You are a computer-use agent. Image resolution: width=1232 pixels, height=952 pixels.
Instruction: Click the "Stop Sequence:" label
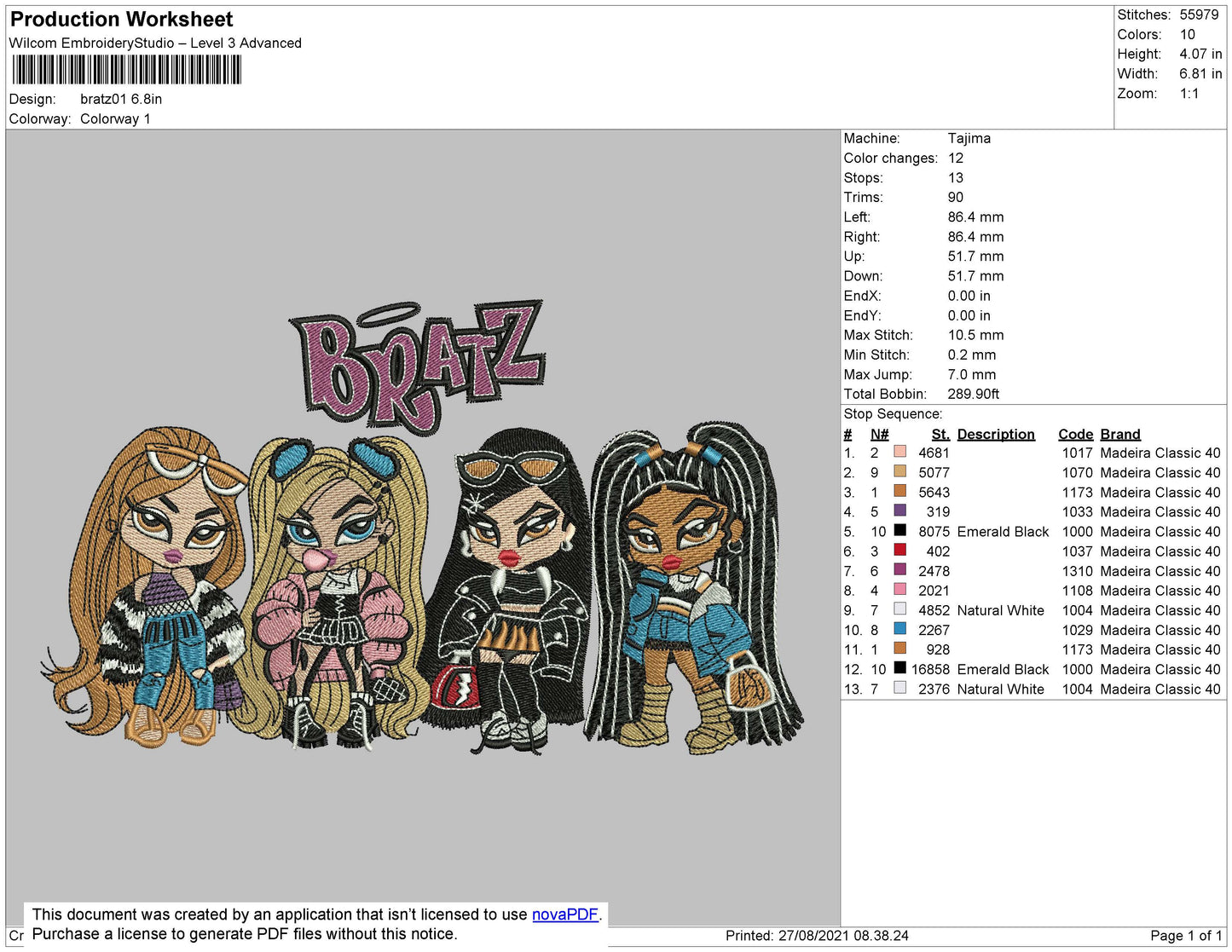point(893,414)
